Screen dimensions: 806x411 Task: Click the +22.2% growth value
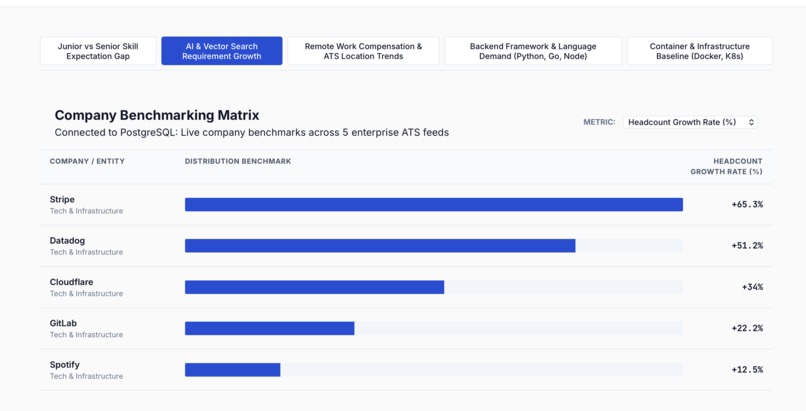click(747, 328)
